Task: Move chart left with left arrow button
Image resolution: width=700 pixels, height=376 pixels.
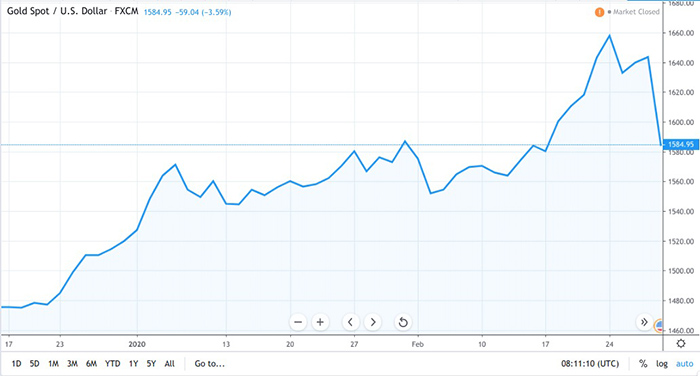Action: coord(350,322)
